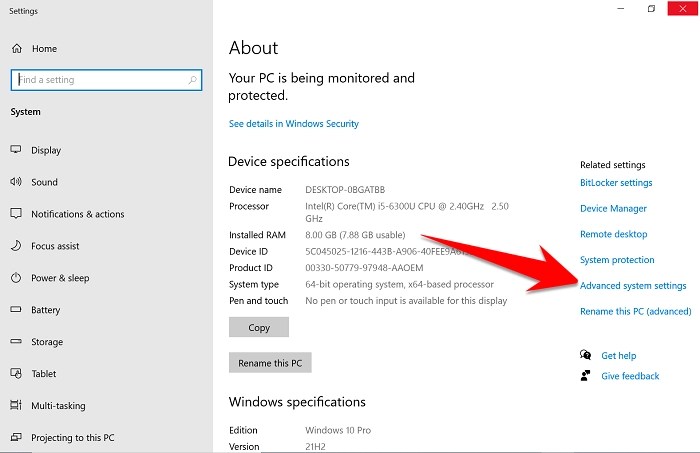Open Rename this PC (advanced) link
This screenshot has width=700, height=453.
pyautogui.click(x=636, y=311)
